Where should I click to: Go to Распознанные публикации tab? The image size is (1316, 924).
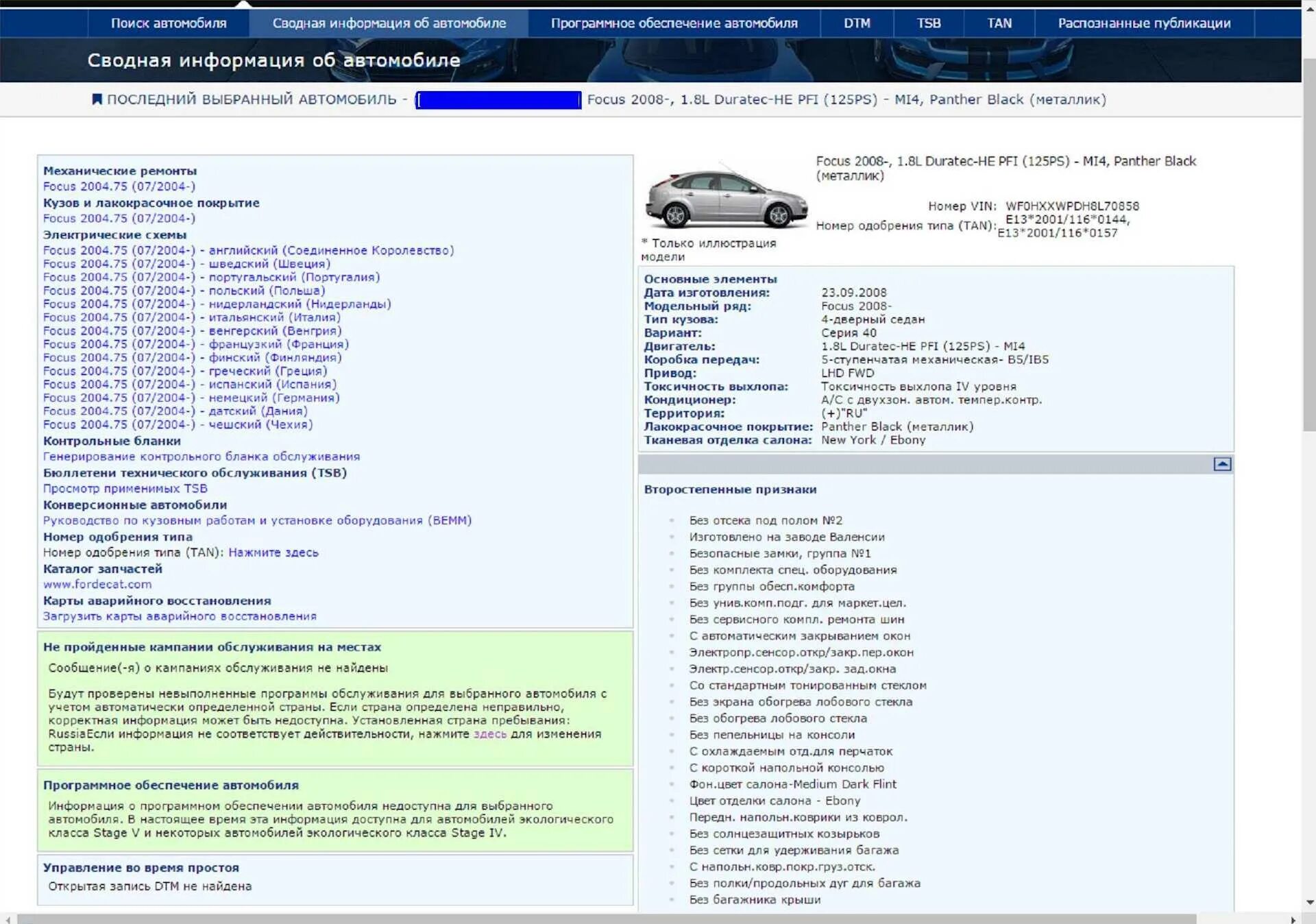1143,23
